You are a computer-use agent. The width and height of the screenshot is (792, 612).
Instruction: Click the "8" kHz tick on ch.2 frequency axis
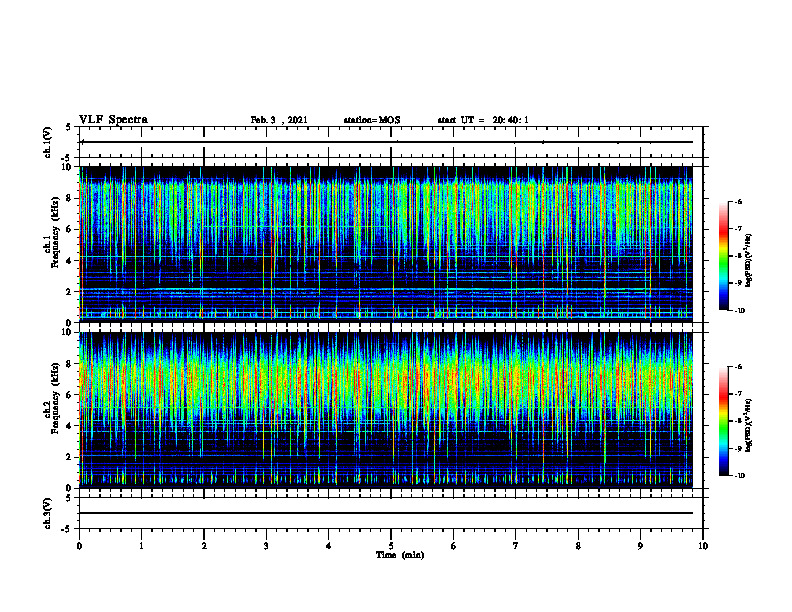[x=69, y=364]
